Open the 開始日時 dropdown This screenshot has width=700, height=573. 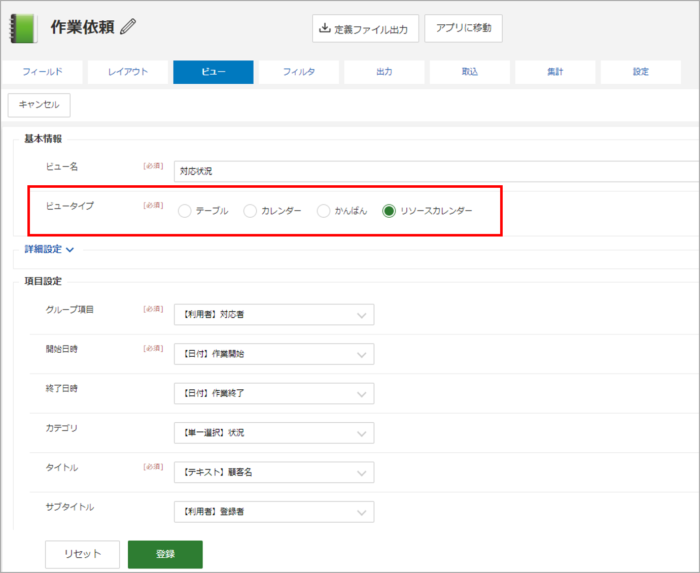(274, 354)
